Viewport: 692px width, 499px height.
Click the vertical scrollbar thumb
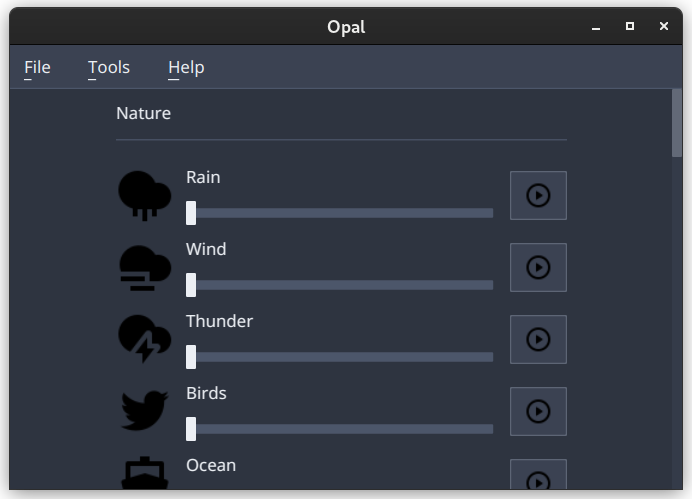(x=677, y=123)
